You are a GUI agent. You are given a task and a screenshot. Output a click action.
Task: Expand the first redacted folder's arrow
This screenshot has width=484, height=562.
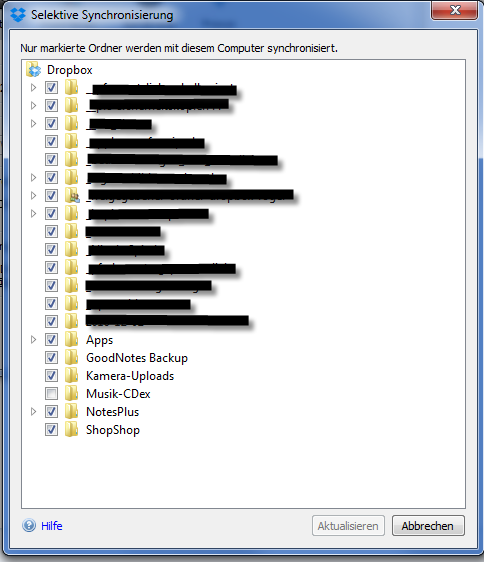click(33, 87)
